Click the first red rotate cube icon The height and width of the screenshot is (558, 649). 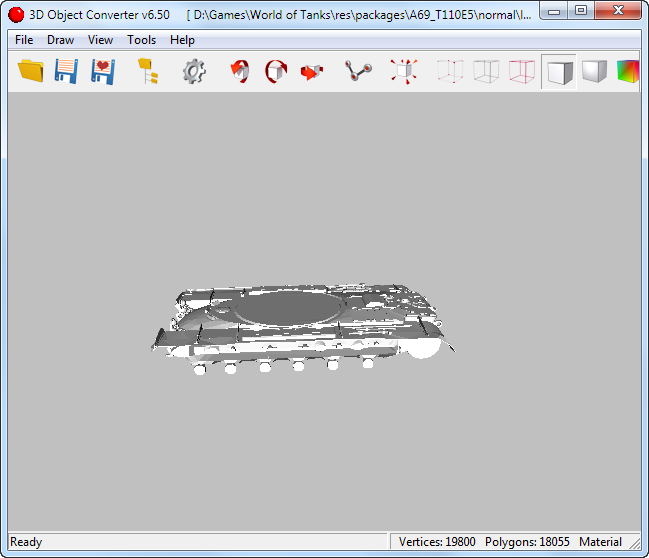[x=240, y=71]
